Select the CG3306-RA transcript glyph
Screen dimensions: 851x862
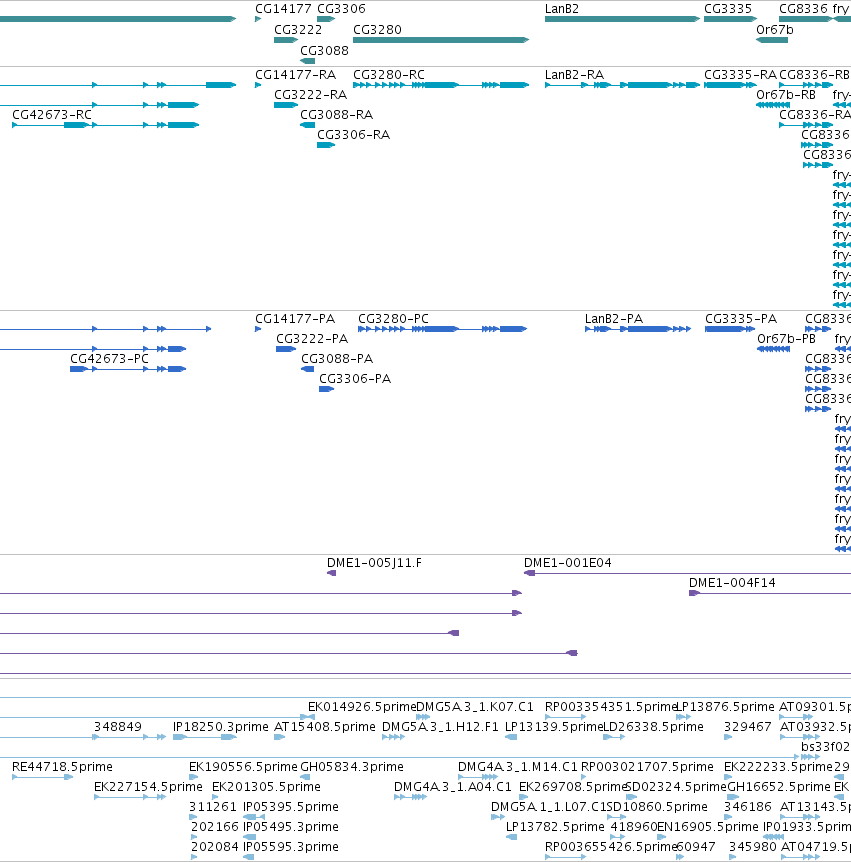(326, 145)
